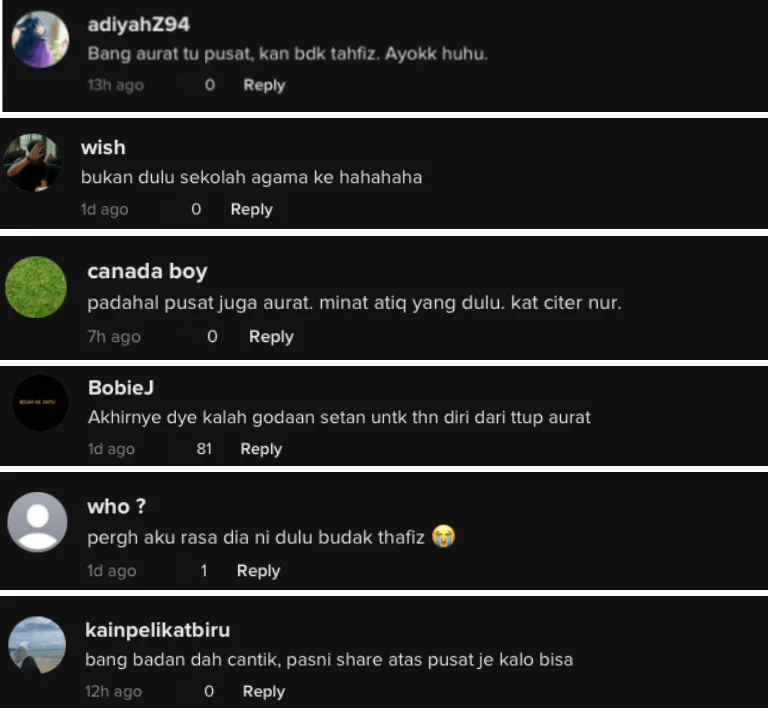Image resolution: width=768 pixels, height=708 pixels.
Task: Open adiyahZ94's profile avatar
Action: (x=40, y=39)
